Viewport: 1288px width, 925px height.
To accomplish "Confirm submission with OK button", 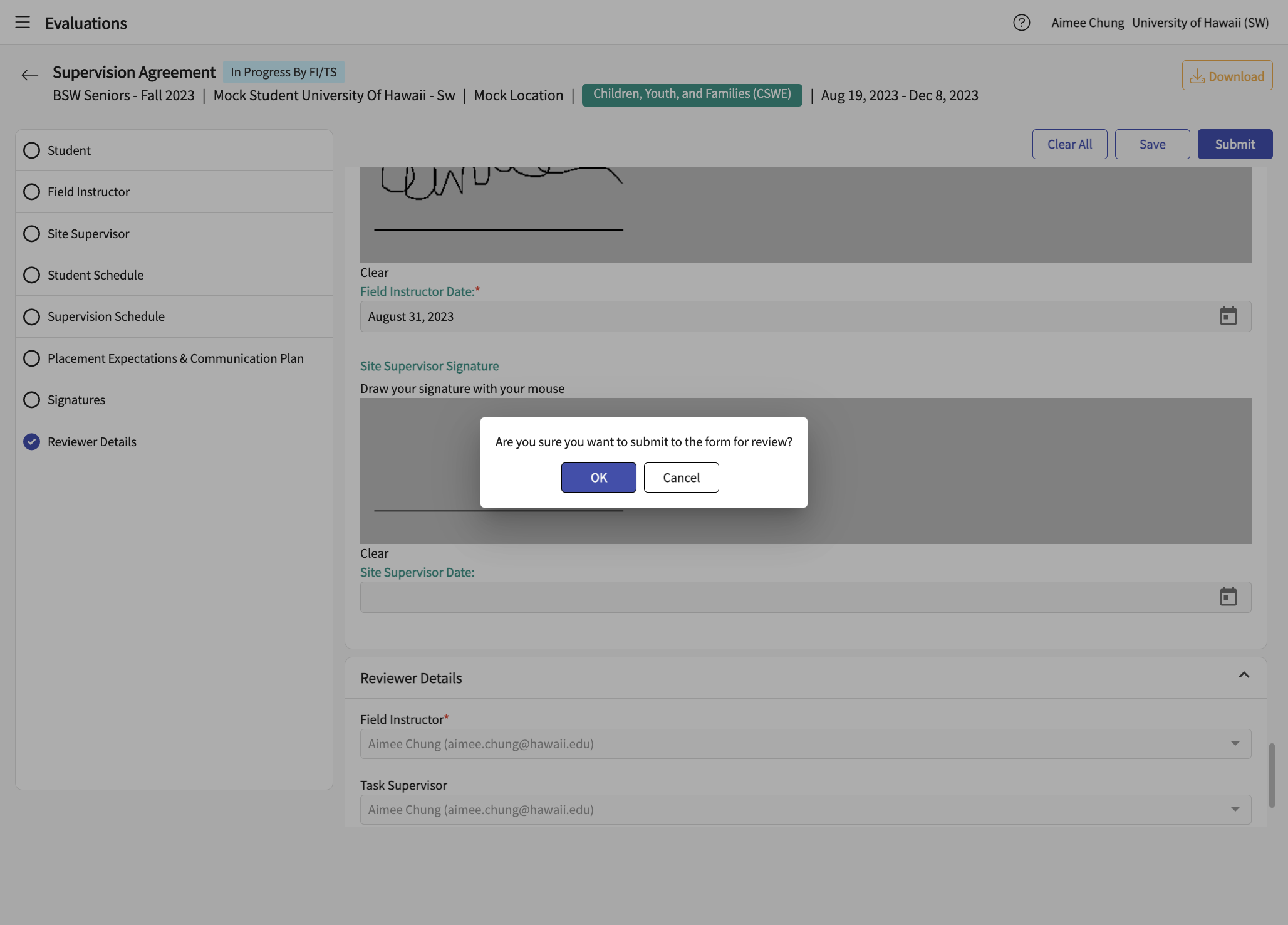I will [x=598, y=478].
